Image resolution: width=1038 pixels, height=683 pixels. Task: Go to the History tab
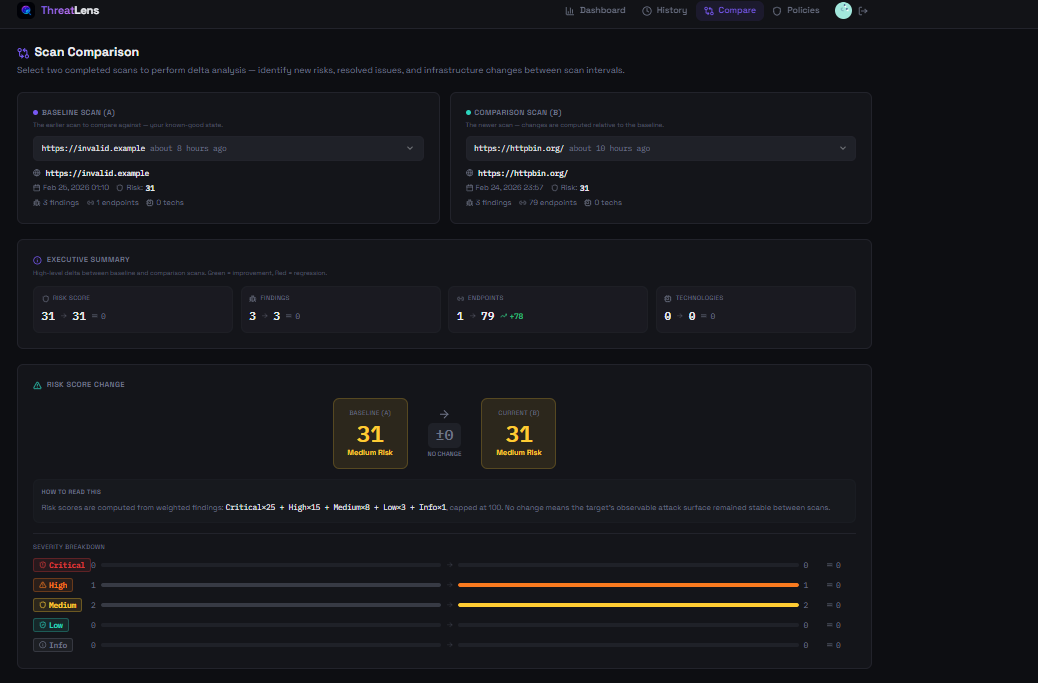(x=664, y=11)
